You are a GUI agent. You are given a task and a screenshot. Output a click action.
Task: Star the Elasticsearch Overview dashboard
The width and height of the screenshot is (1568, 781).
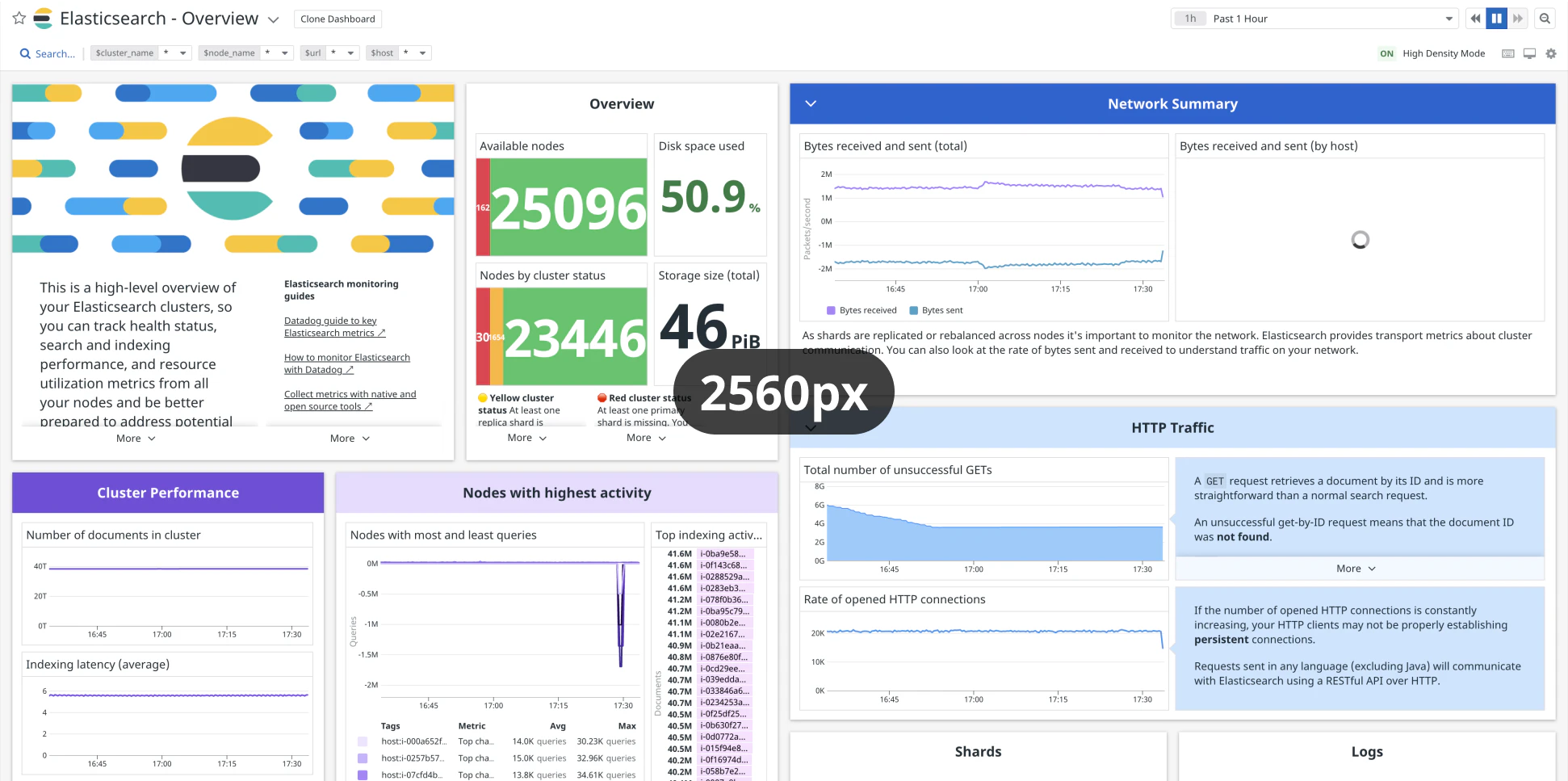coord(19,18)
